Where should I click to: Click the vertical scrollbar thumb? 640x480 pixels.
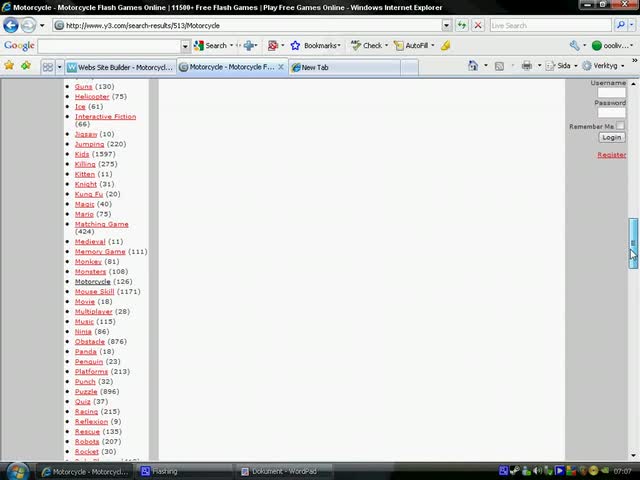tap(633, 243)
